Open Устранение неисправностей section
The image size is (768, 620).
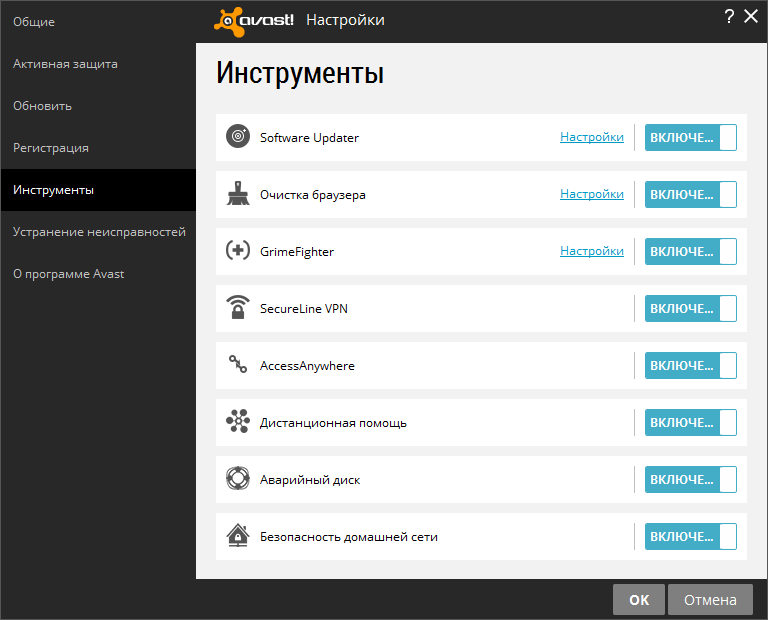tap(98, 232)
